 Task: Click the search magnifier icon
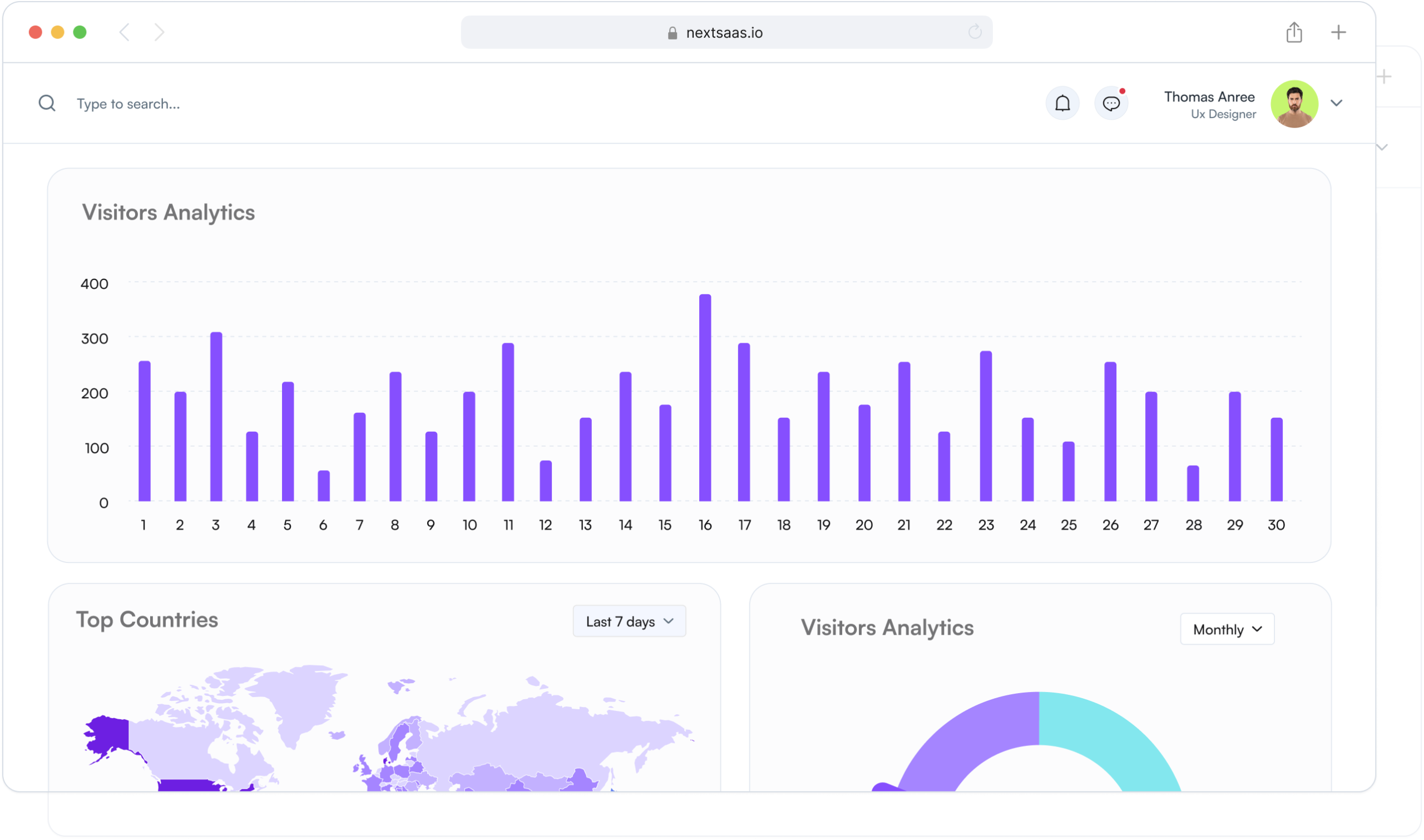pos(47,103)
